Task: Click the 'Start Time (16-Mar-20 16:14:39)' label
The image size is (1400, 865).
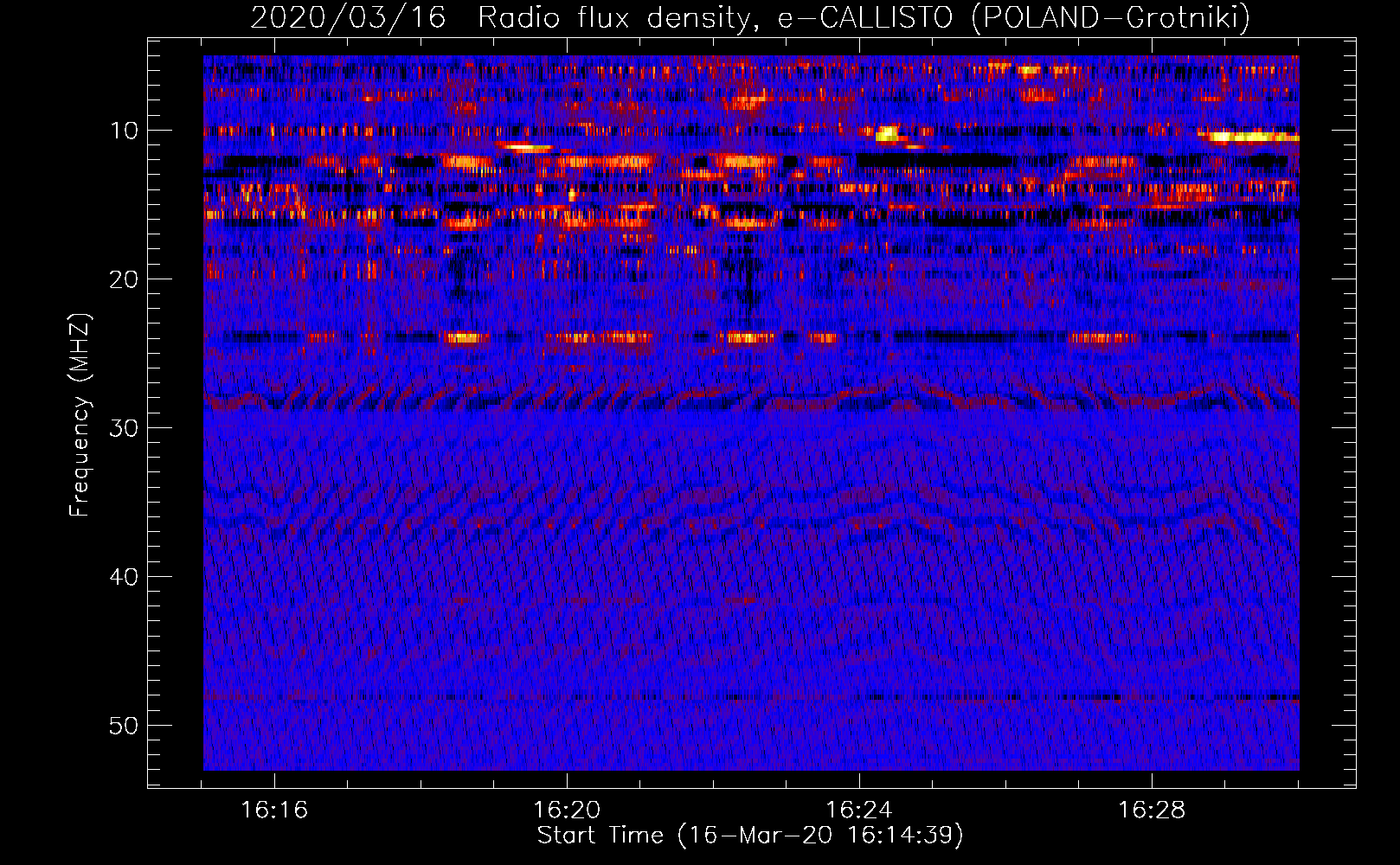Action: [x=750, y=836]
